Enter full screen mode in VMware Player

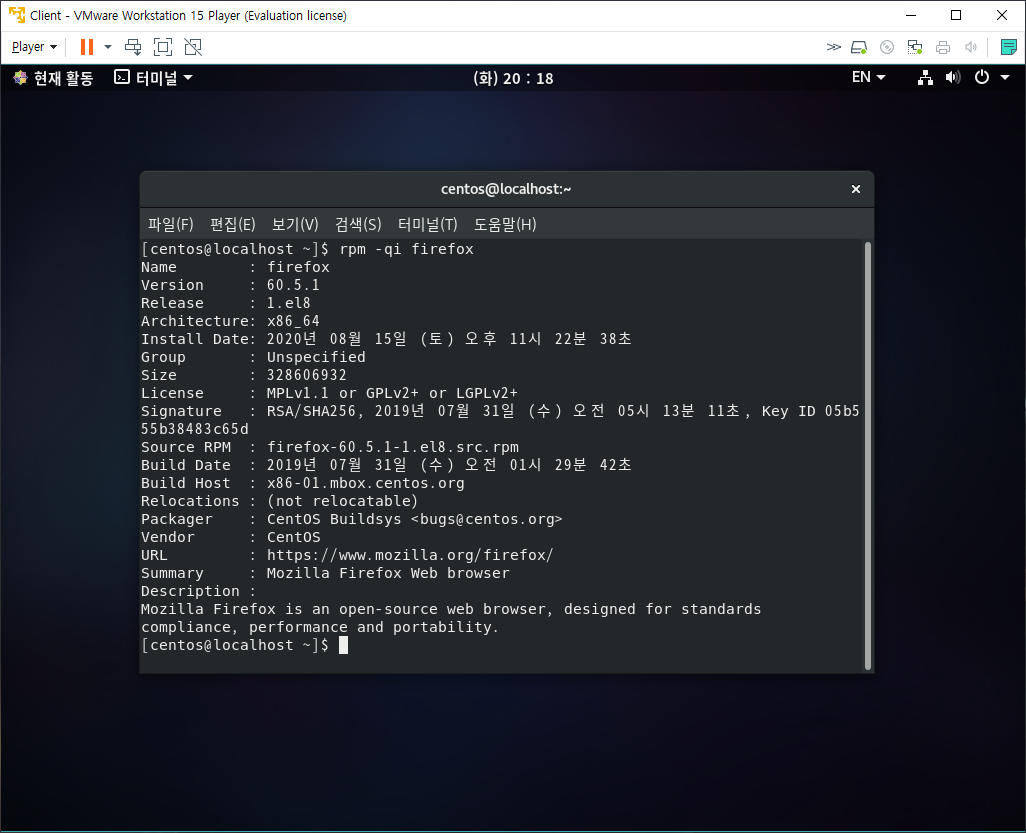(163, 47)
